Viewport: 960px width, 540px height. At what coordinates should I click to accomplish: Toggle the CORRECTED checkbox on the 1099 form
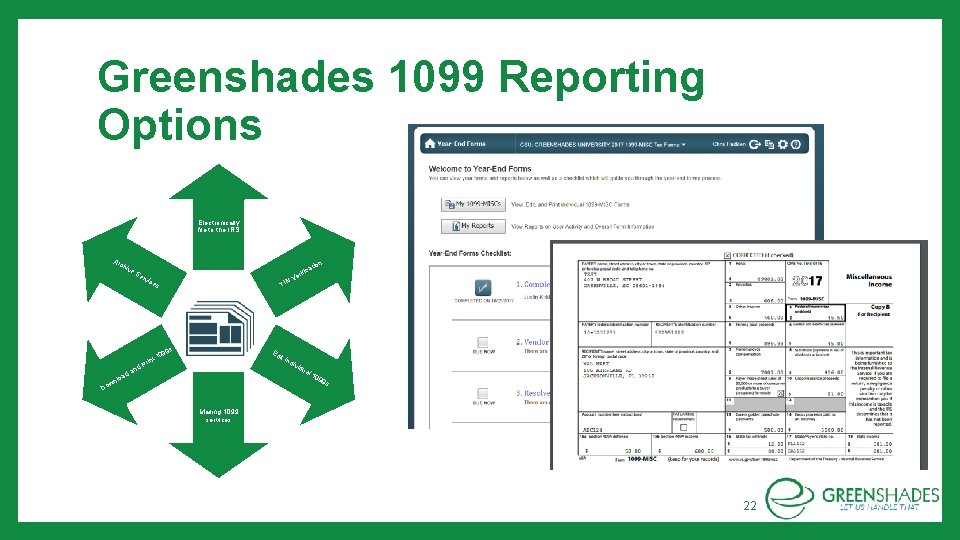tap(727, 255)
